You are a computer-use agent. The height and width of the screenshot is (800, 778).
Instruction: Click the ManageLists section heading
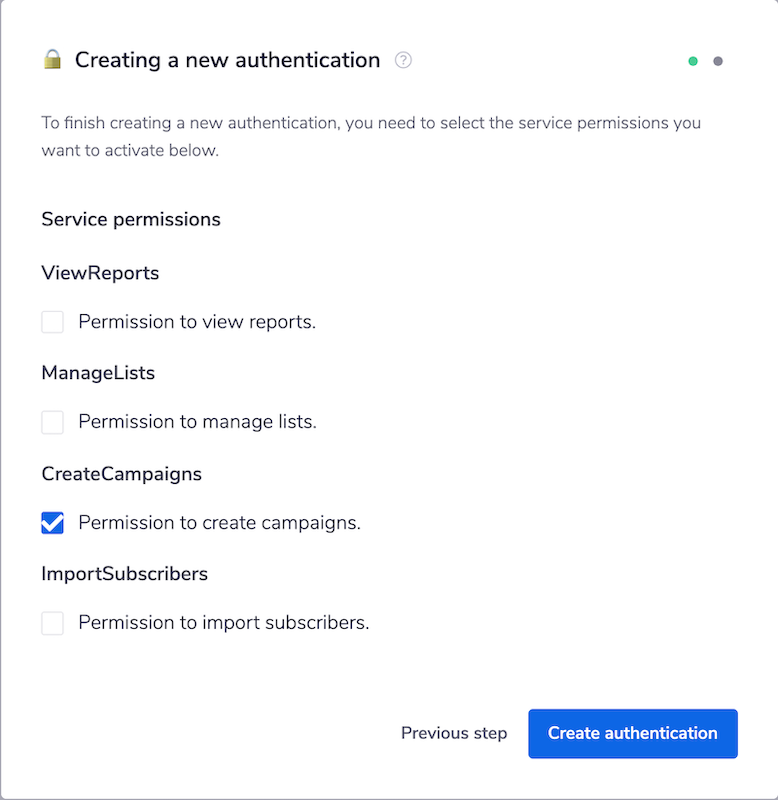click(97, 372)
